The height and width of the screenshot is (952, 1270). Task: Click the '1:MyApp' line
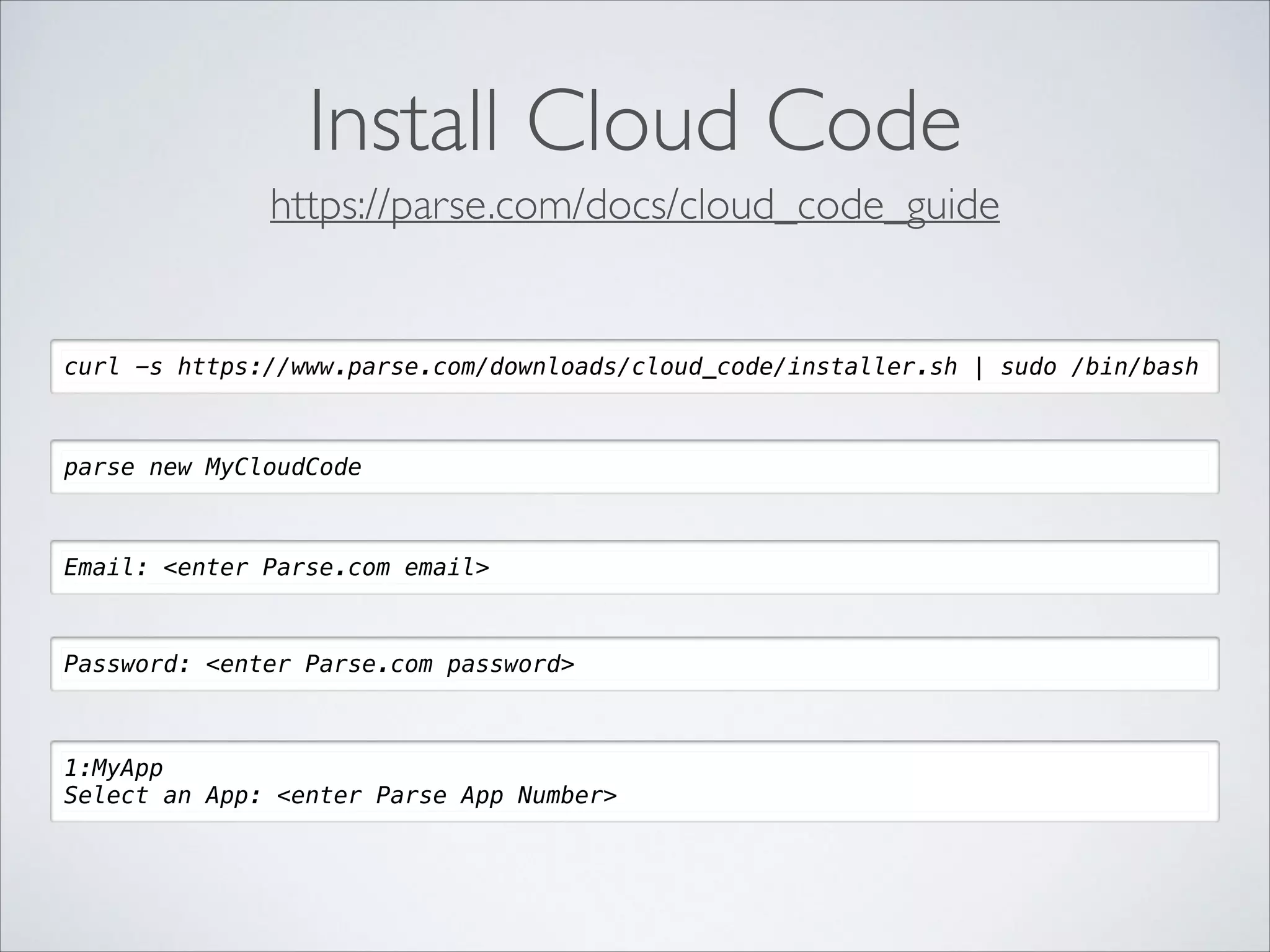pyautogui.click(x=113, y=769)
